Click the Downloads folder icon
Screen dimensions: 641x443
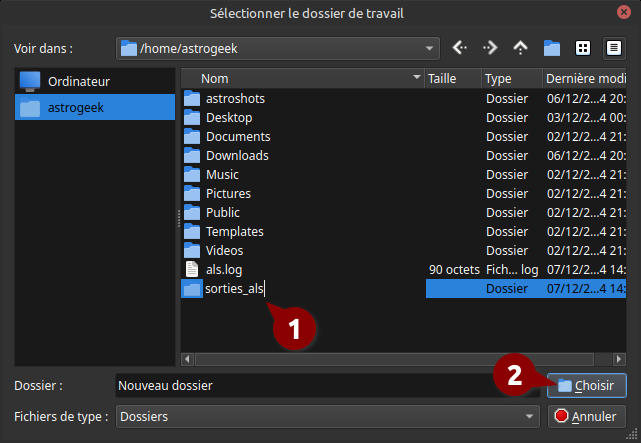192,156
